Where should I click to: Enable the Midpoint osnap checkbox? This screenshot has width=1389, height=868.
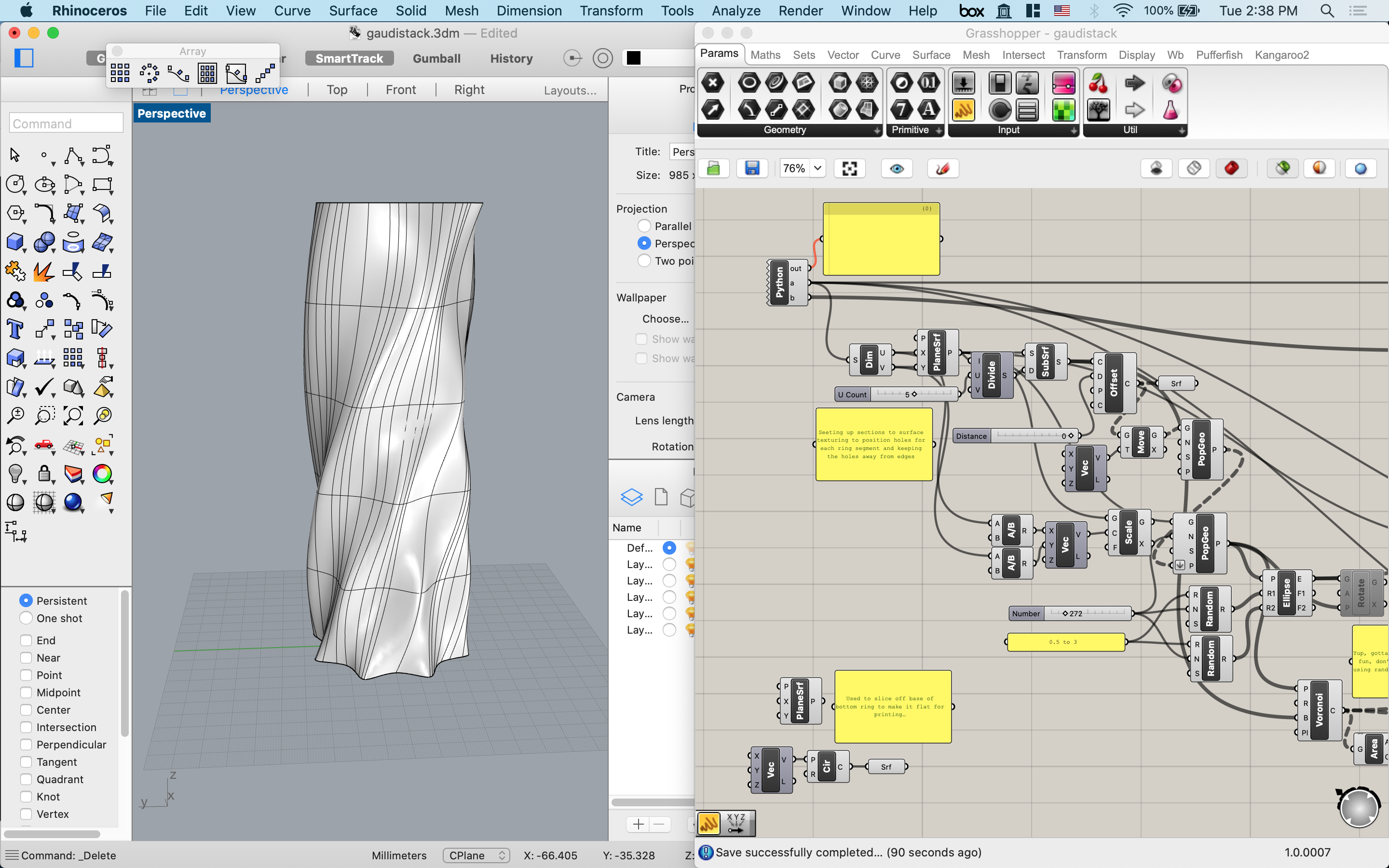click(x=26, y=692)
